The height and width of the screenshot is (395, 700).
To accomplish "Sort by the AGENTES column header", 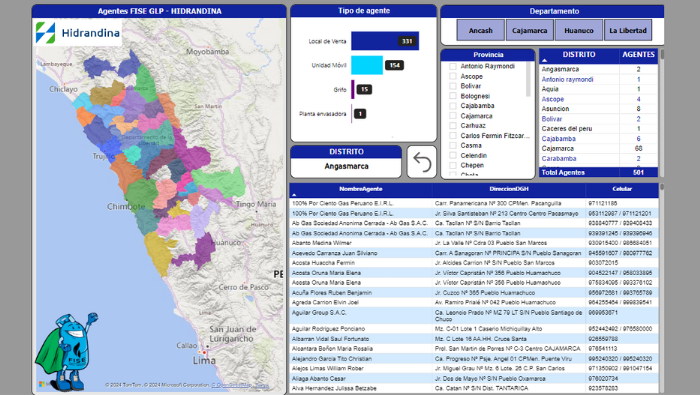I will [x=638, y=54].
